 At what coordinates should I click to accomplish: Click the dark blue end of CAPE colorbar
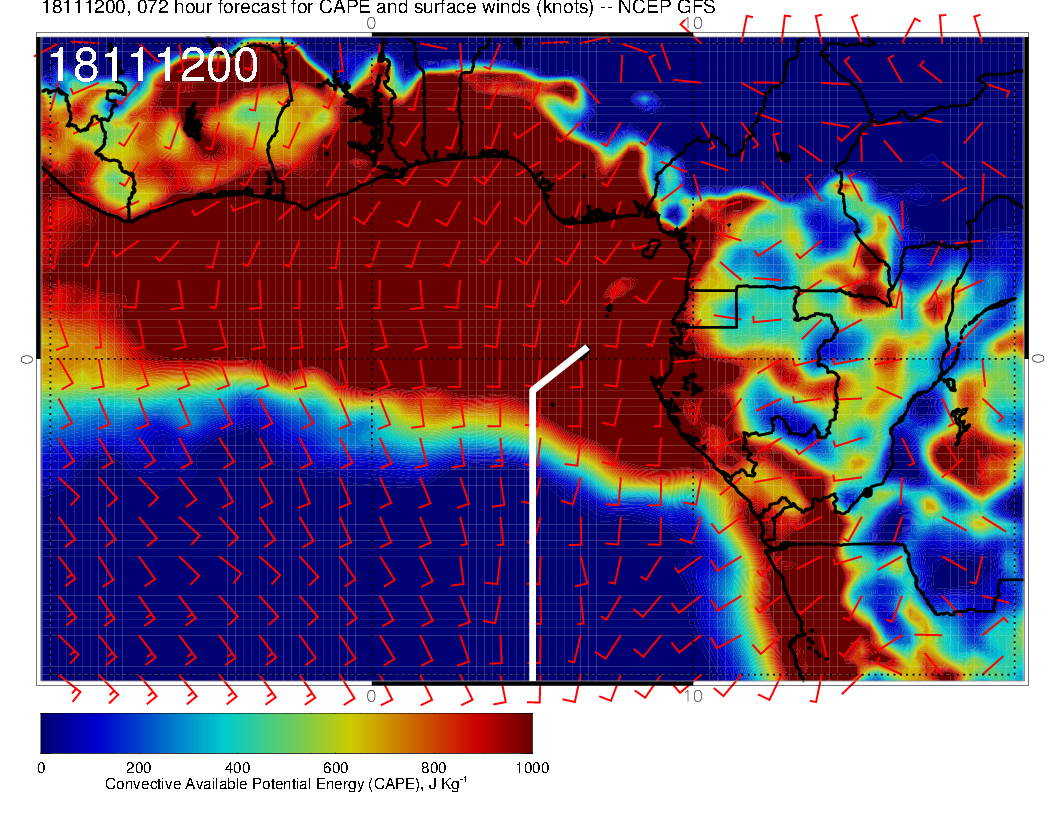55,732
